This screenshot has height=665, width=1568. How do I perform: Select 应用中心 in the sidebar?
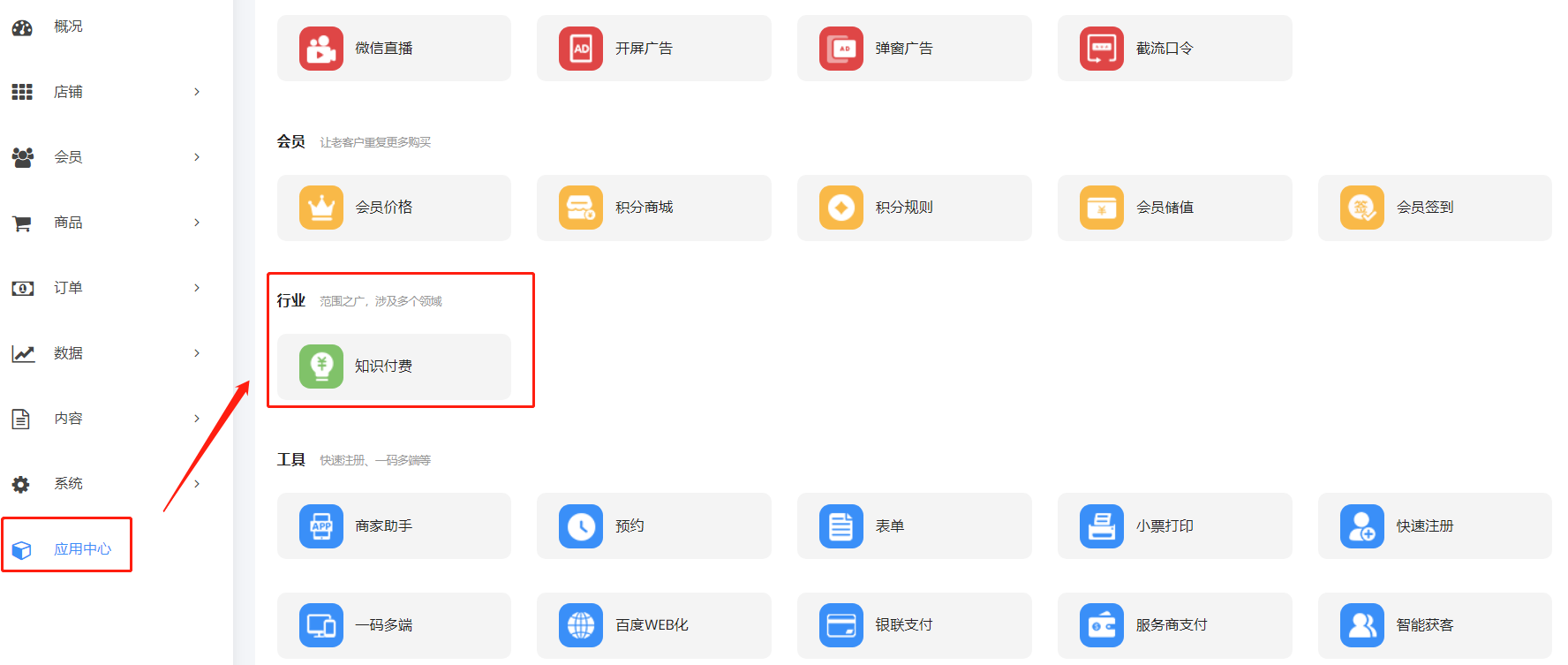coord(82,549)
